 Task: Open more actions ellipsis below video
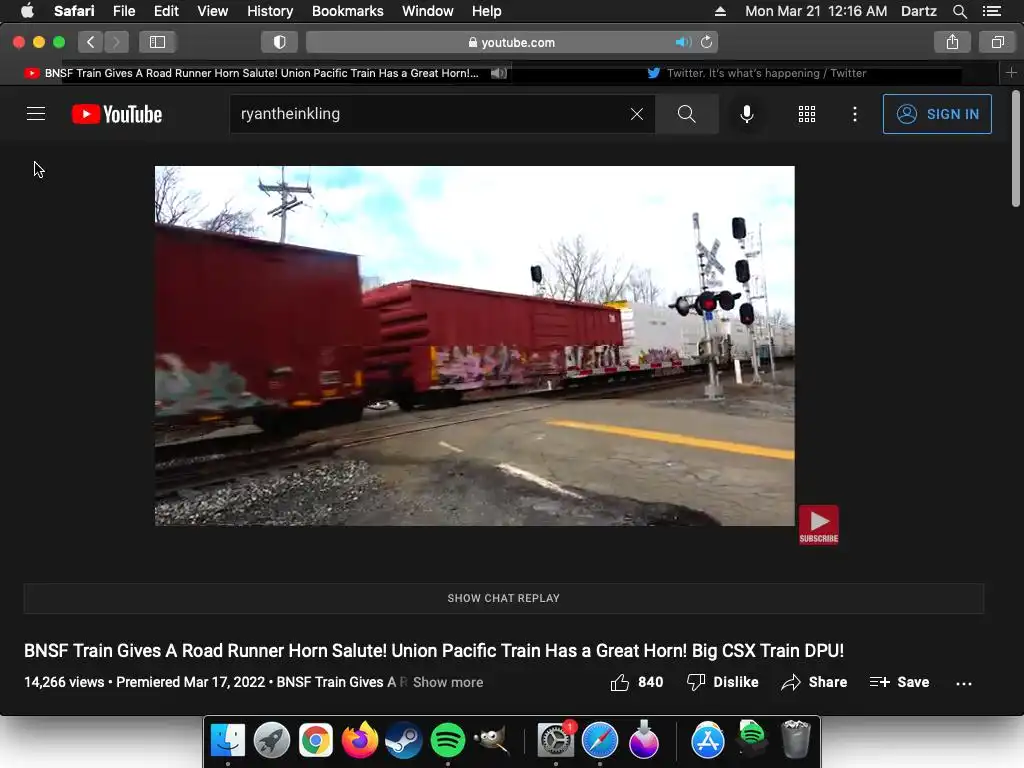pos(964,683)
